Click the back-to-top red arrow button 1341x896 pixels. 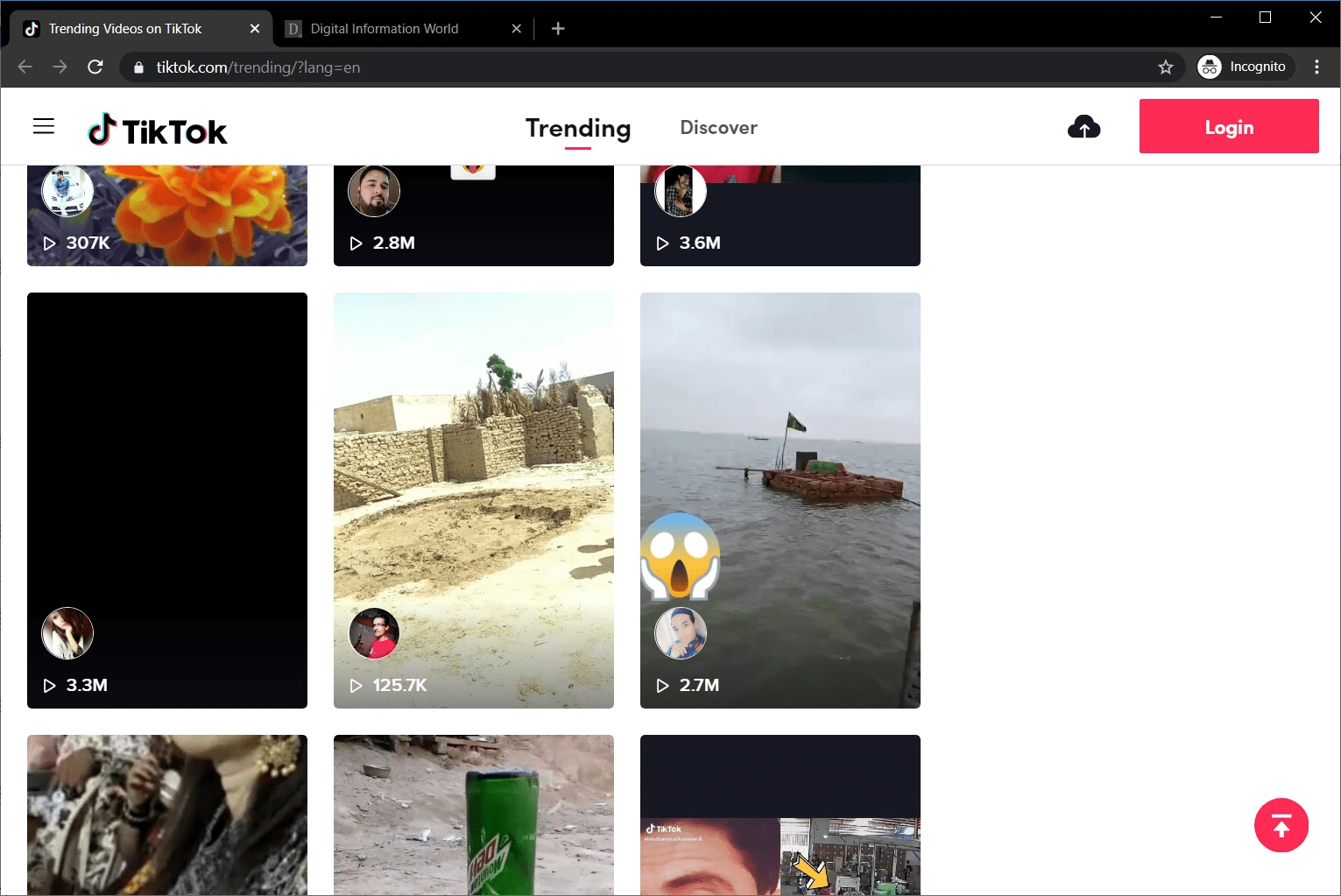(x=1281, y=825)
